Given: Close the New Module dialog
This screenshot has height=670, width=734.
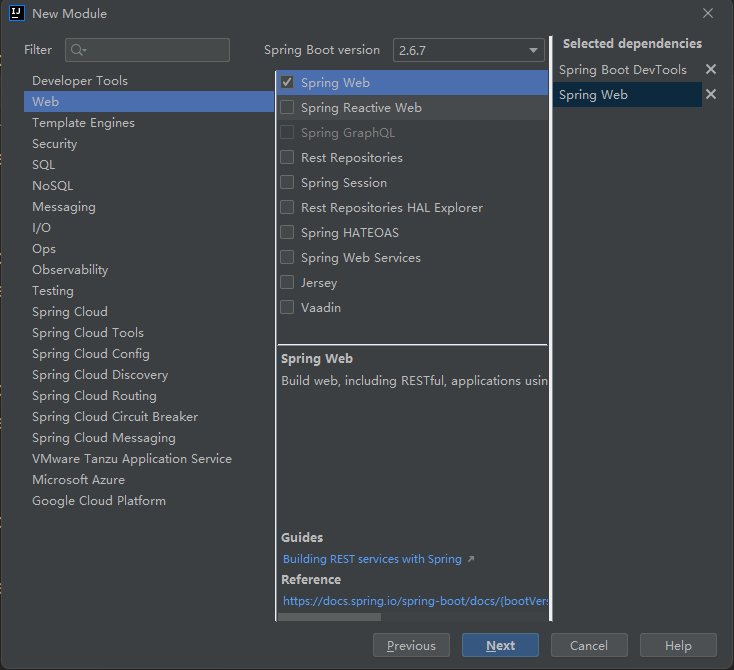Looking at the screenshot, I should (708, 13).
